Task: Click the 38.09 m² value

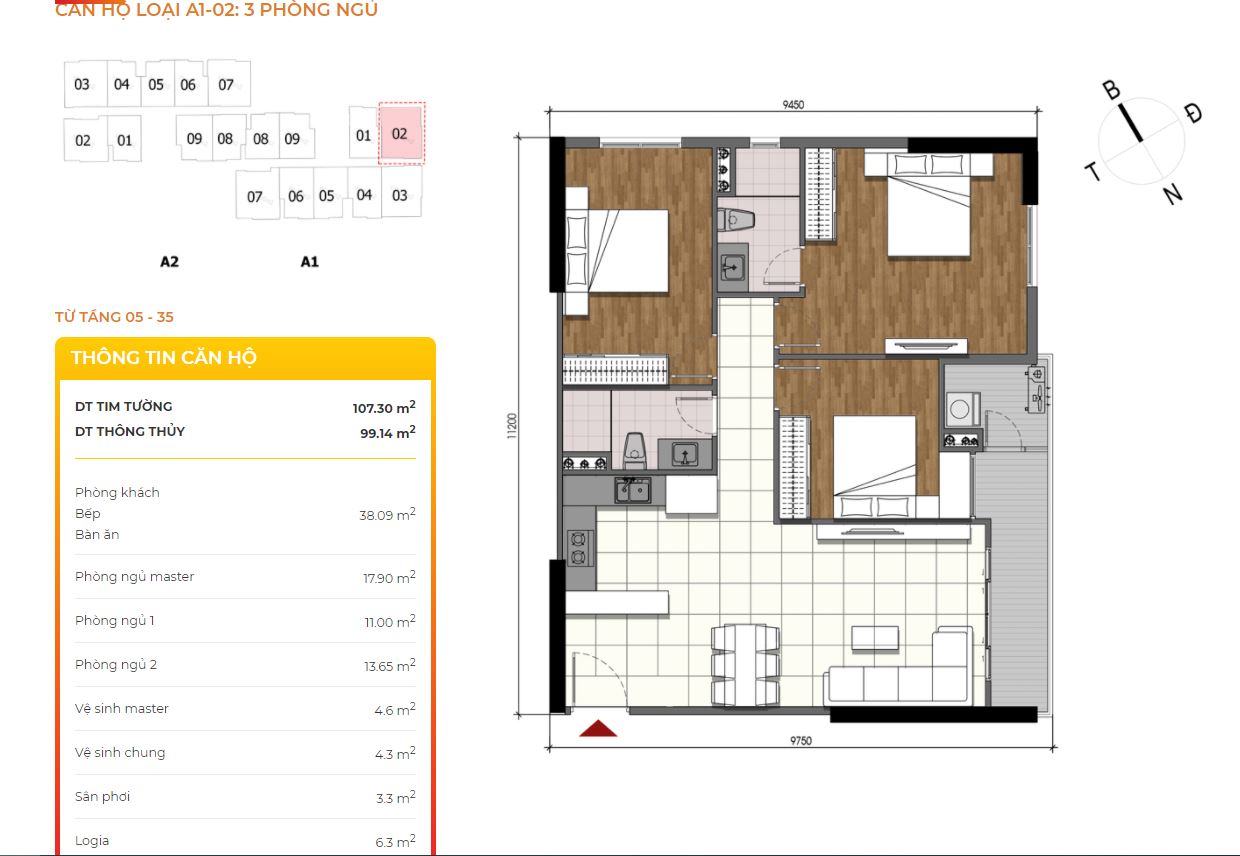Action: click(387, 515)
